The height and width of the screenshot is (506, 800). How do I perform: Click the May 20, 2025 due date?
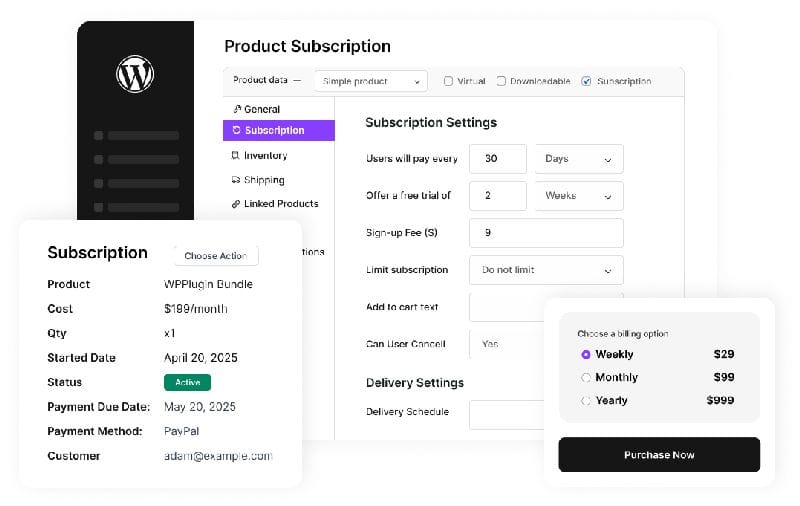click(x=199, y=407)
